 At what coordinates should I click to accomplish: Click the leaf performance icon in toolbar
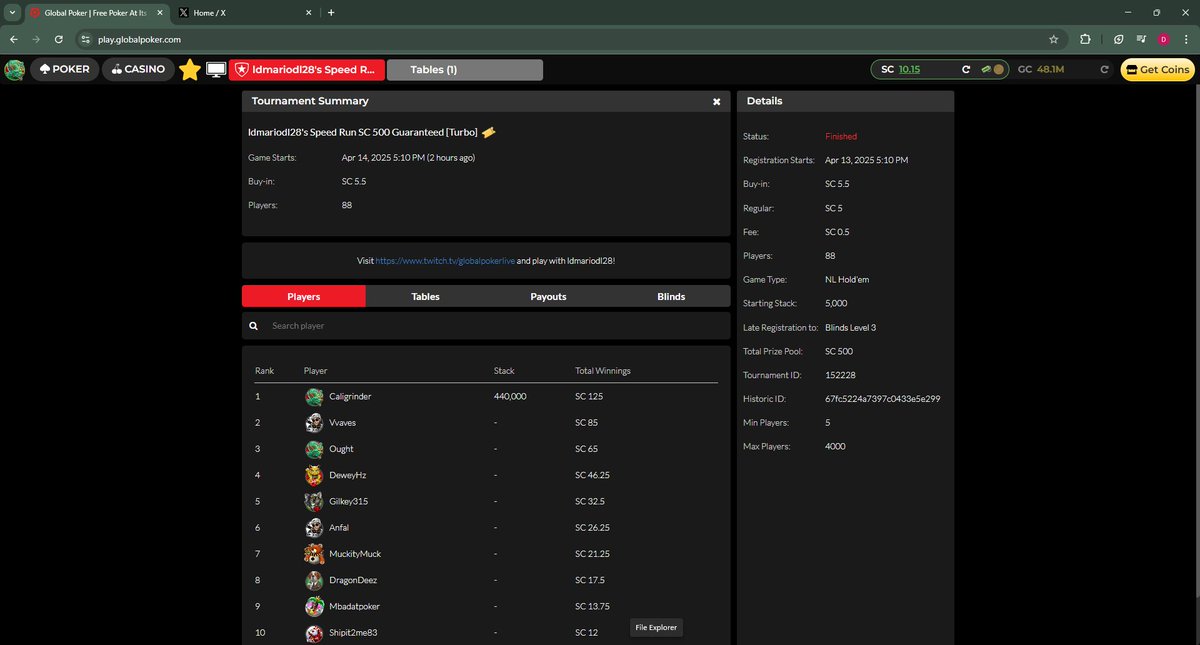[1119, 39]
